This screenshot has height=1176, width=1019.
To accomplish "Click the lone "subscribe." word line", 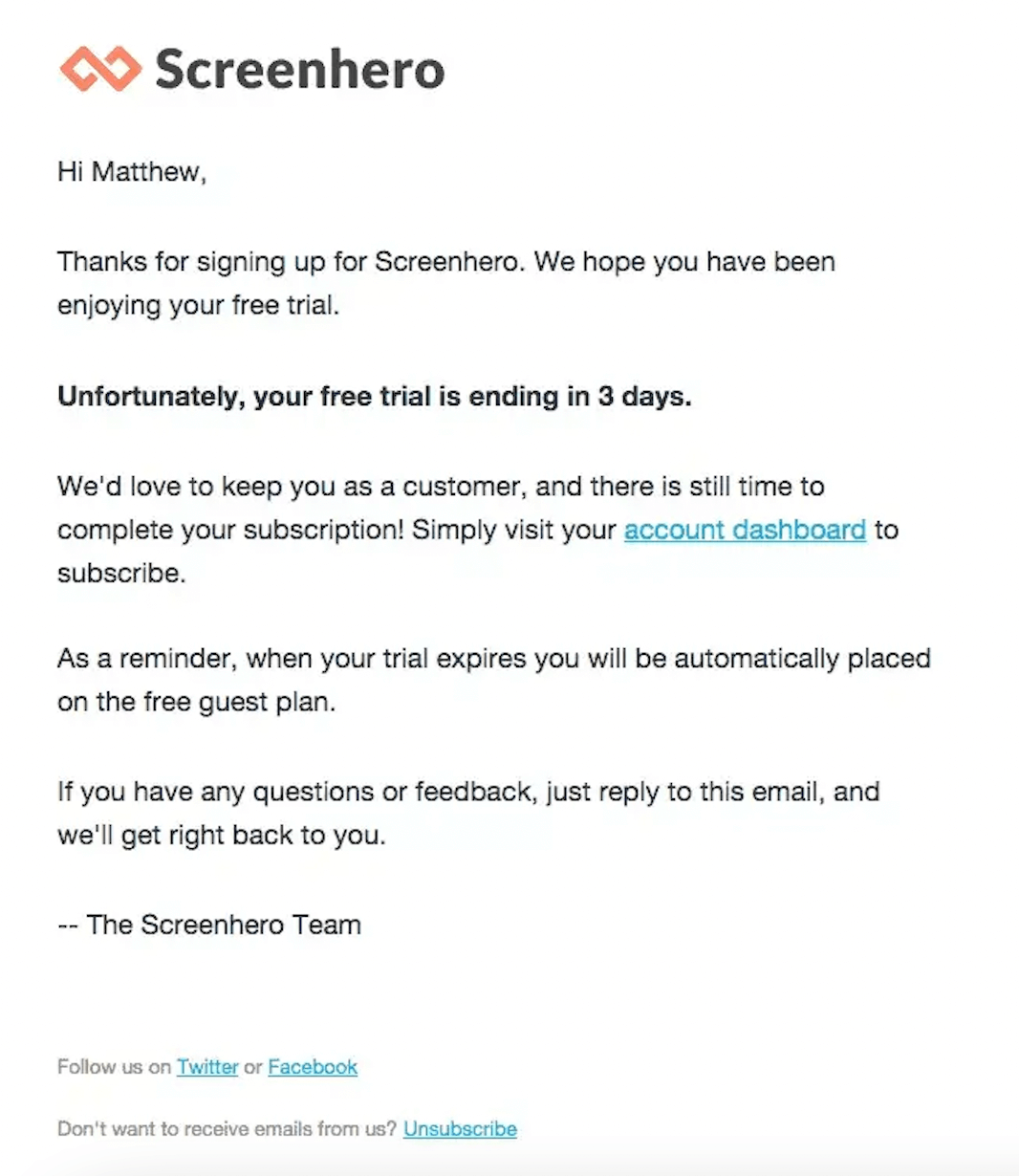I will tap(121, 573).
